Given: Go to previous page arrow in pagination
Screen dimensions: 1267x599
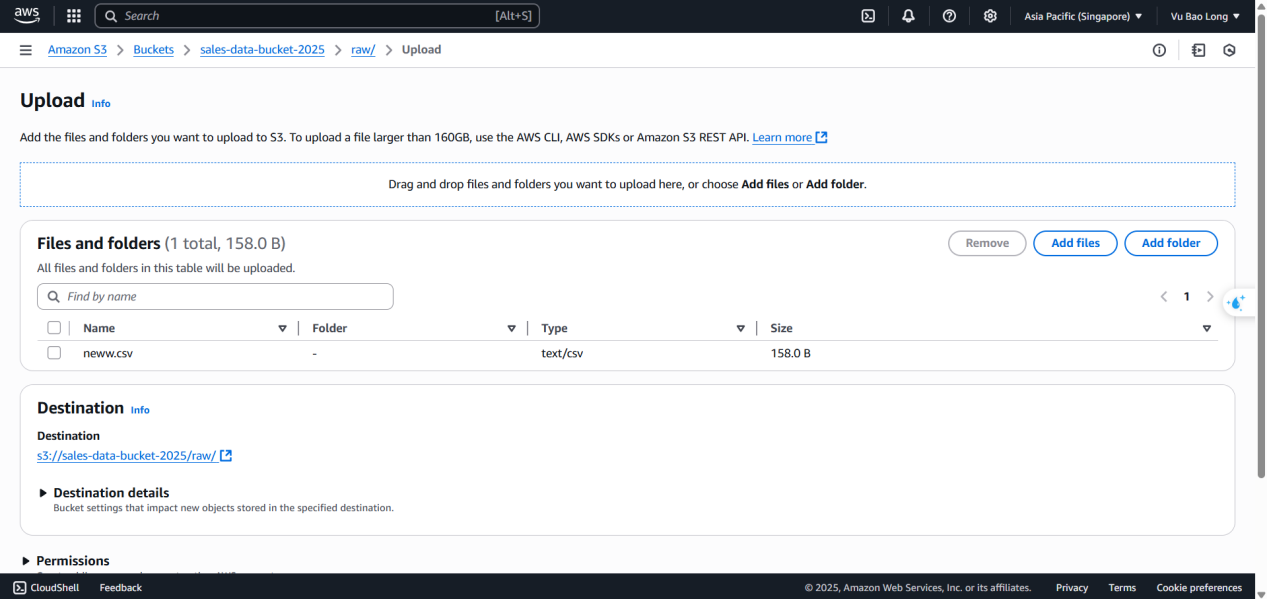Looking at the screenshot, I should pyautogui.click(x=1164, y=296).
